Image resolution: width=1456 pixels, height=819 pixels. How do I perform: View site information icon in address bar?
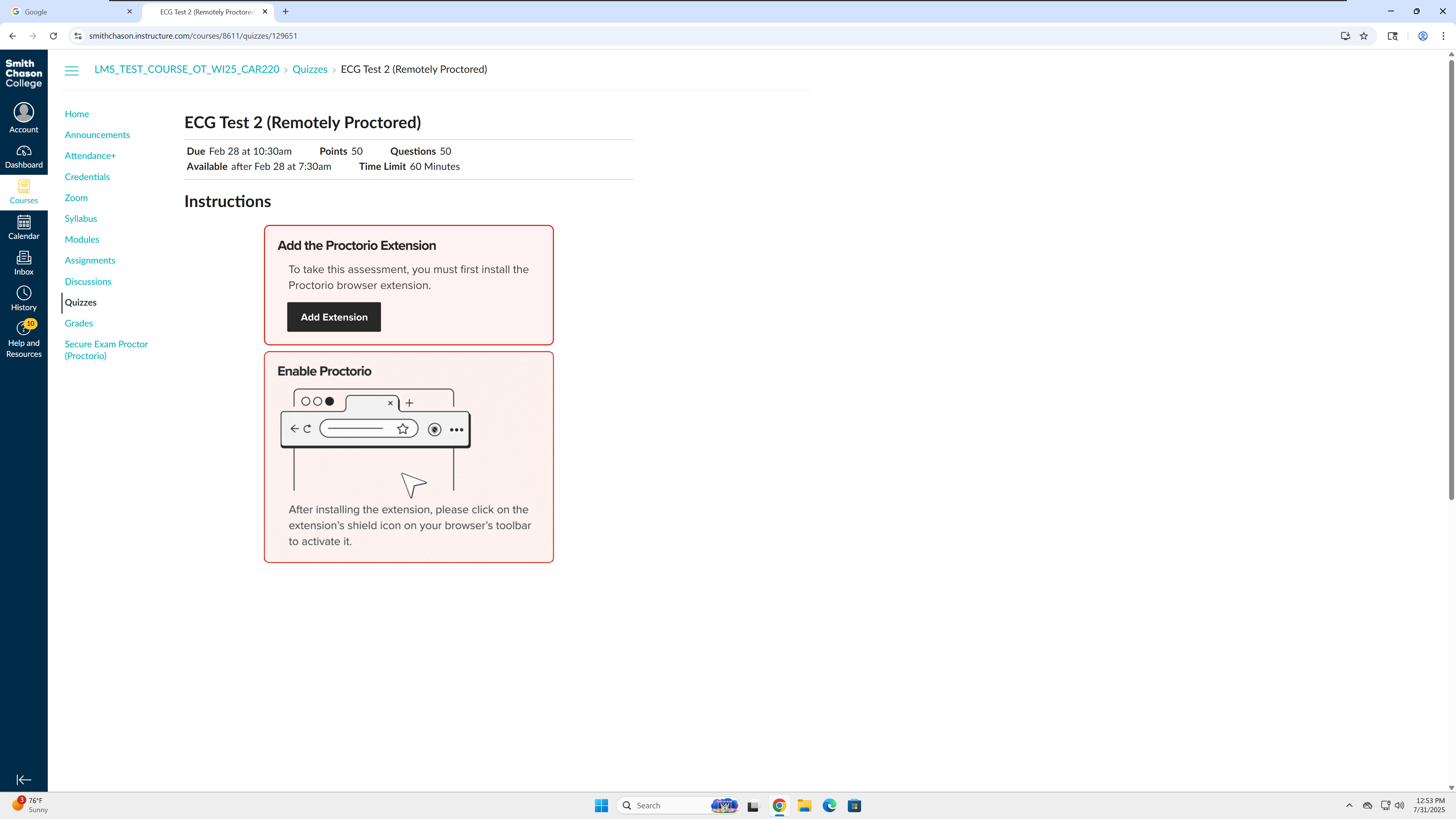point(78,36)
